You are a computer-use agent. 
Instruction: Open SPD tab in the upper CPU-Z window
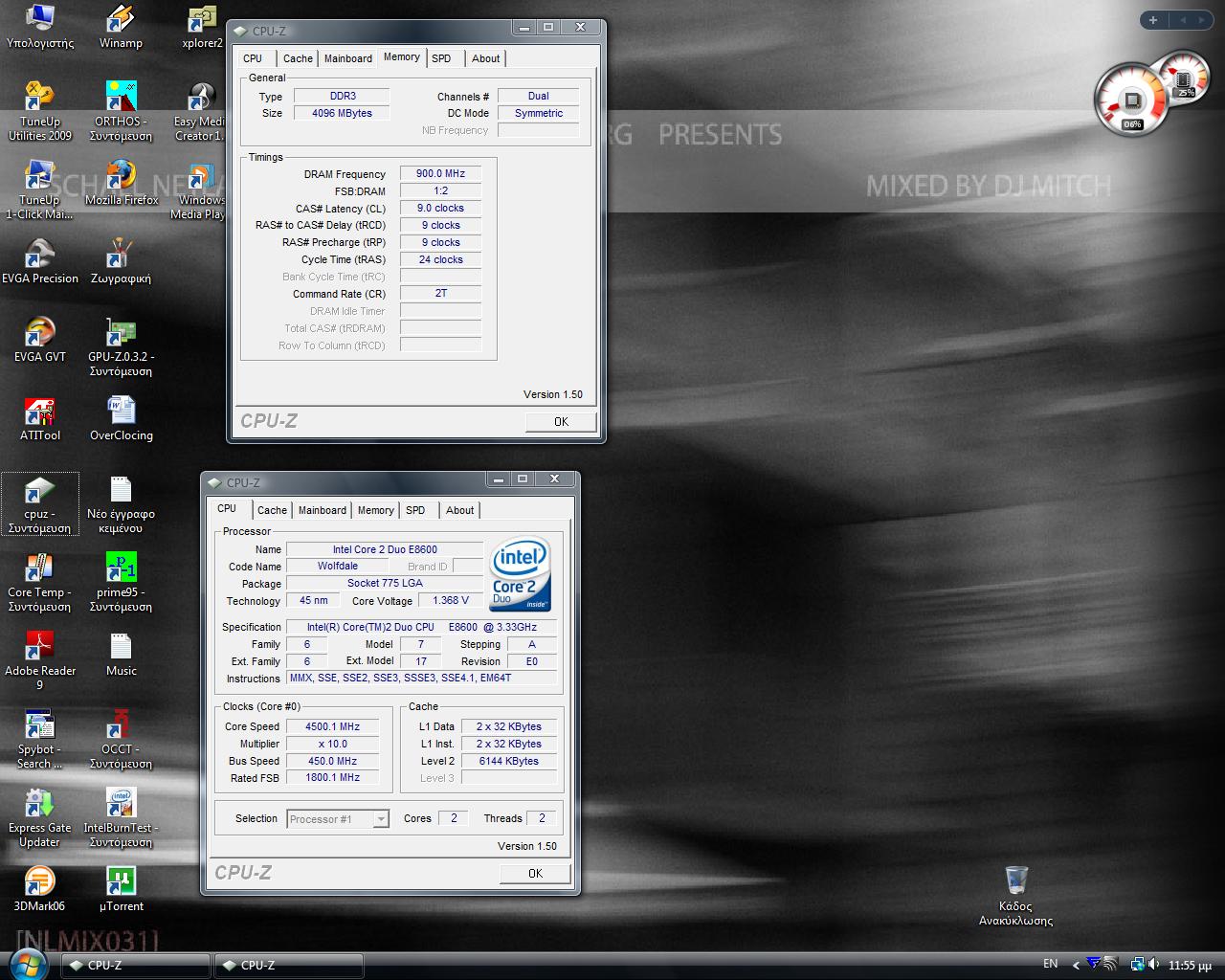point(441,58)
